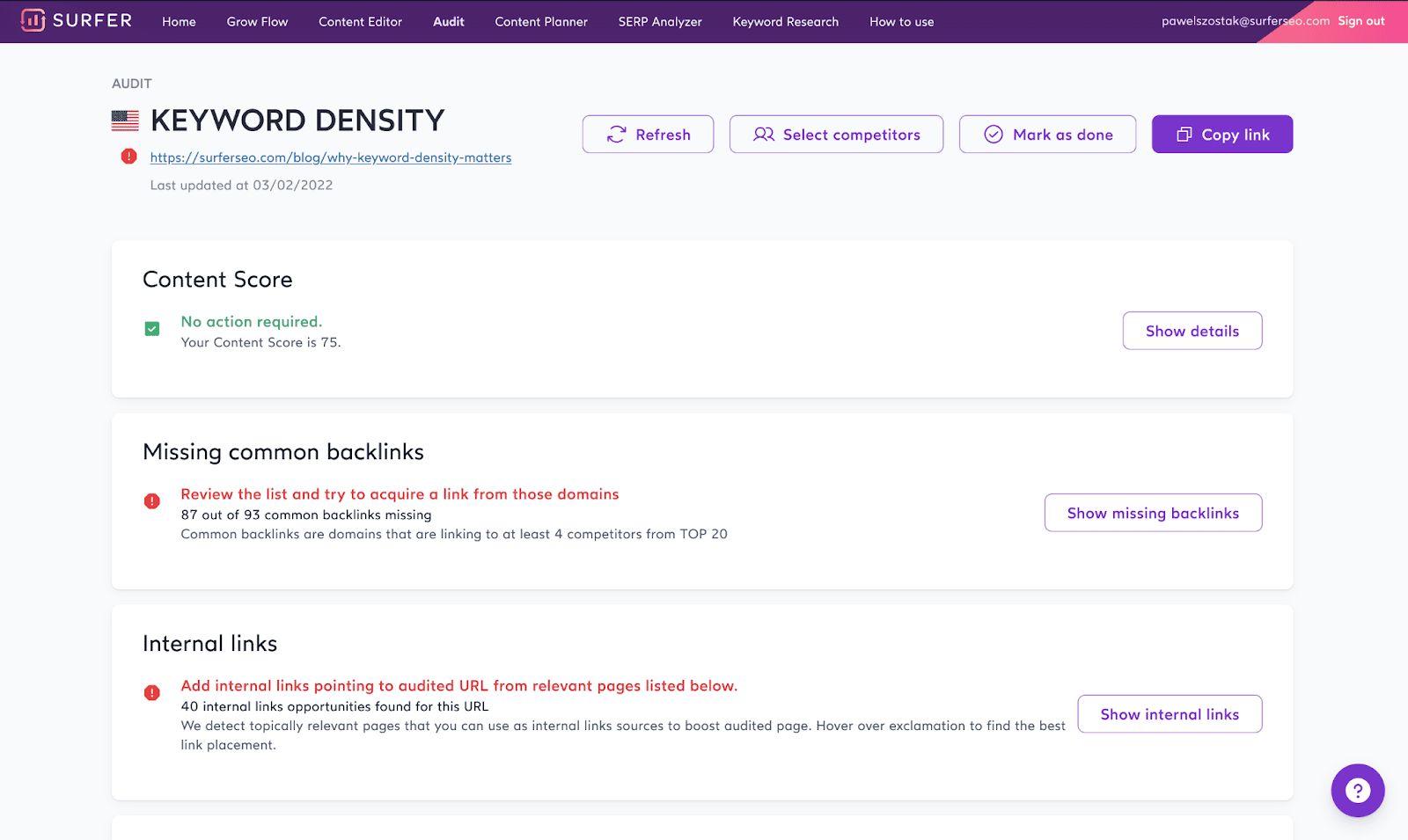Click the AUDIT breadcrumb label

132,84
